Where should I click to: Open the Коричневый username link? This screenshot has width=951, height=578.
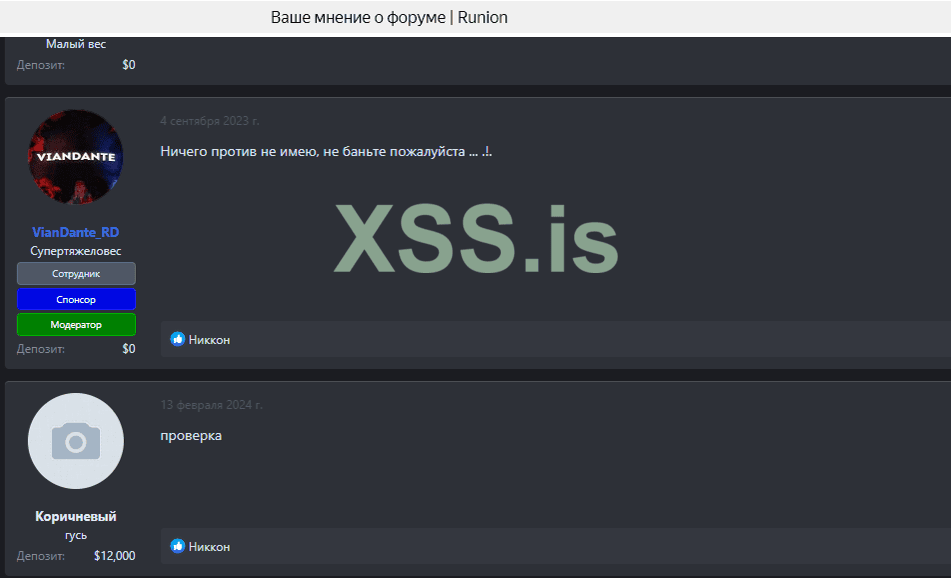76,516
